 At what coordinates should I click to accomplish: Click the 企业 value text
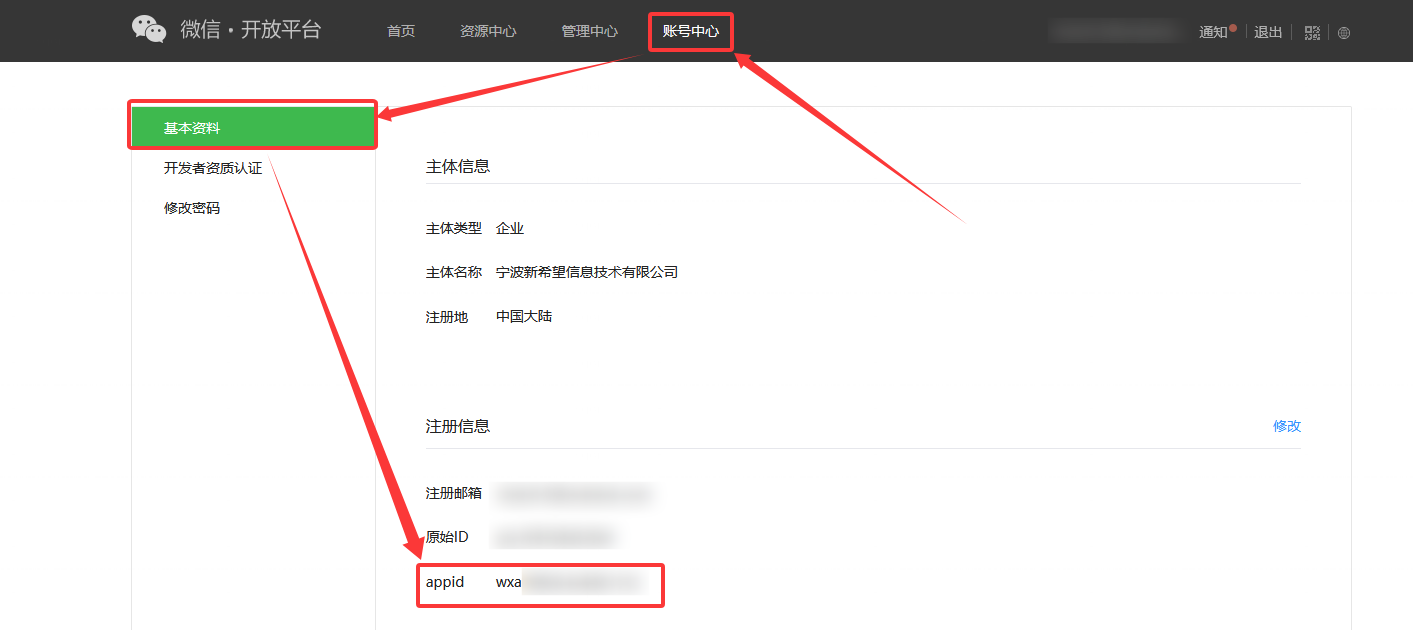[510, 229]
